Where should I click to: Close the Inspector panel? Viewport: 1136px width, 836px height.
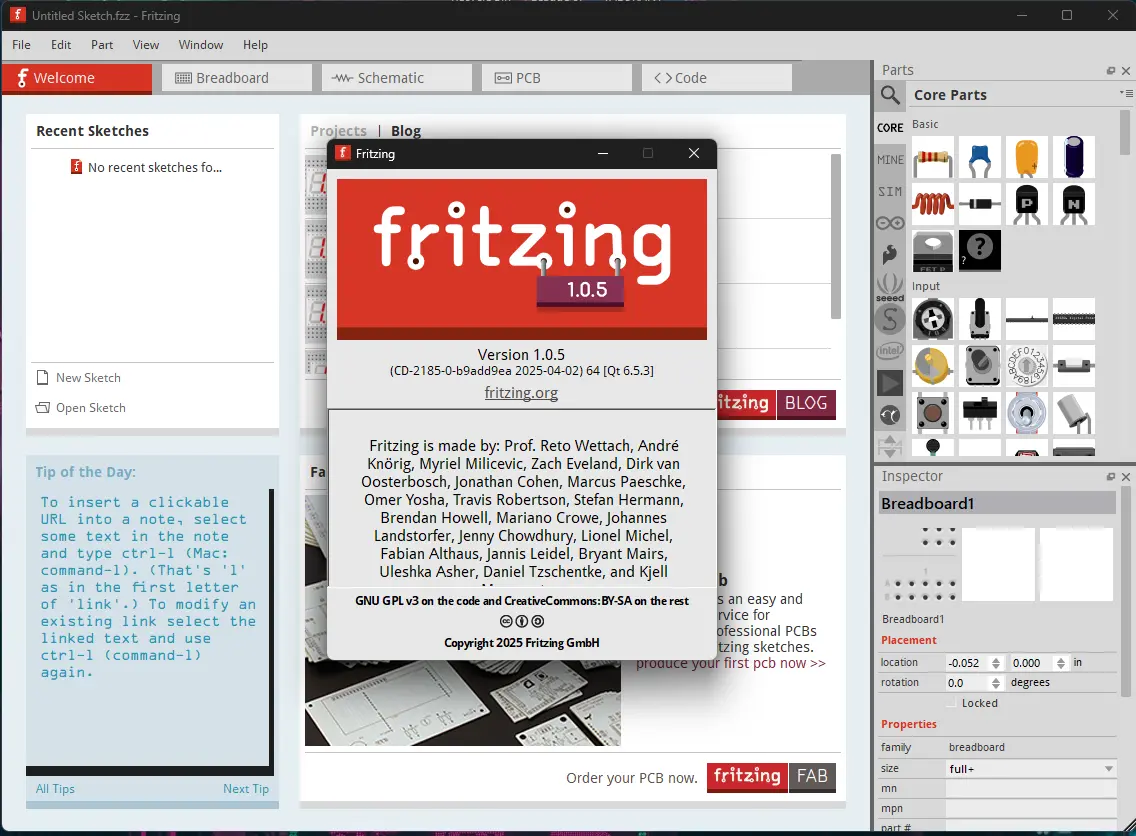point(1126,477)
